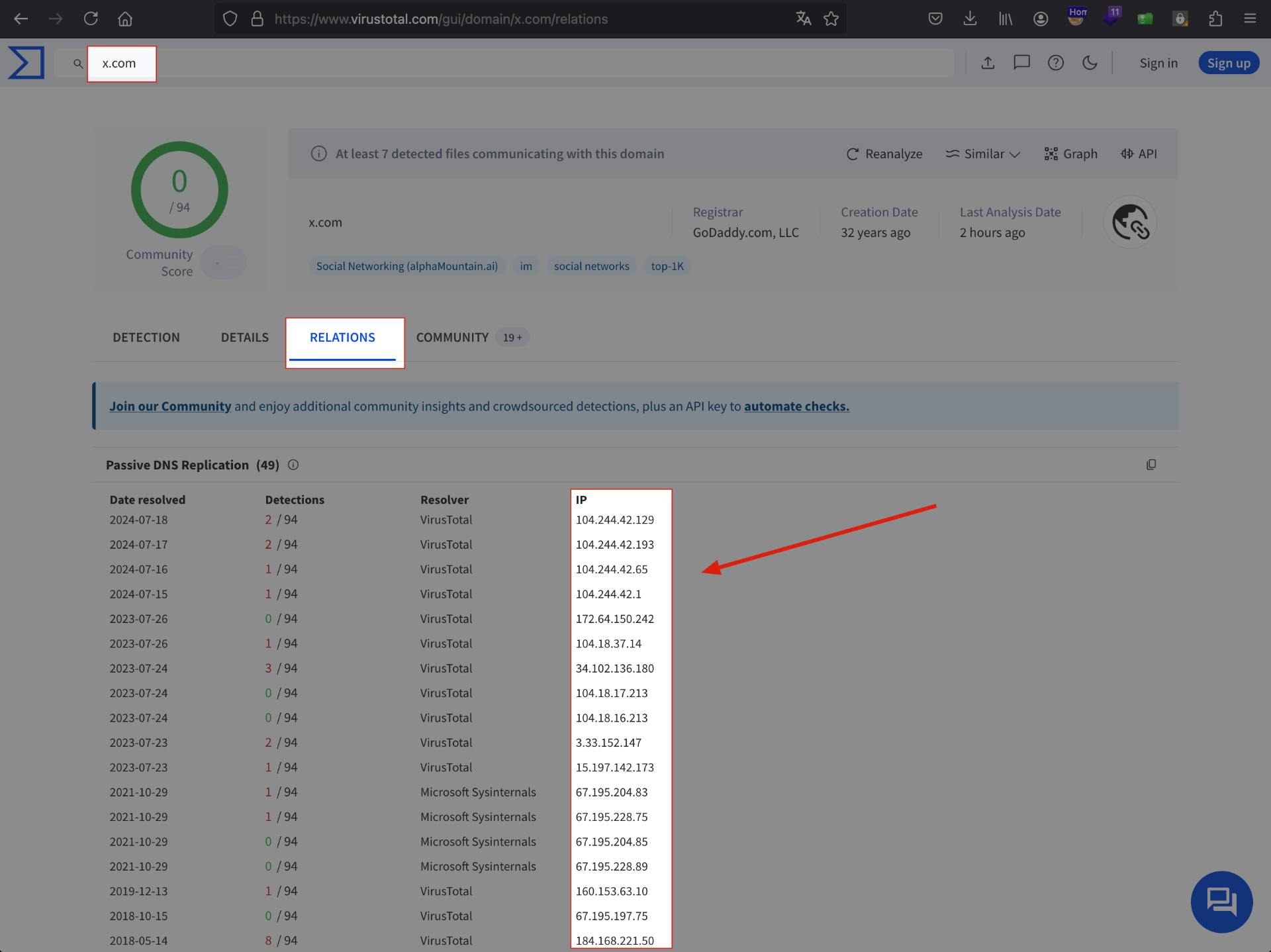The height and width of the screenshot is (952, 1271).
Task: Open the translate page icon
Action: (804, 19)
